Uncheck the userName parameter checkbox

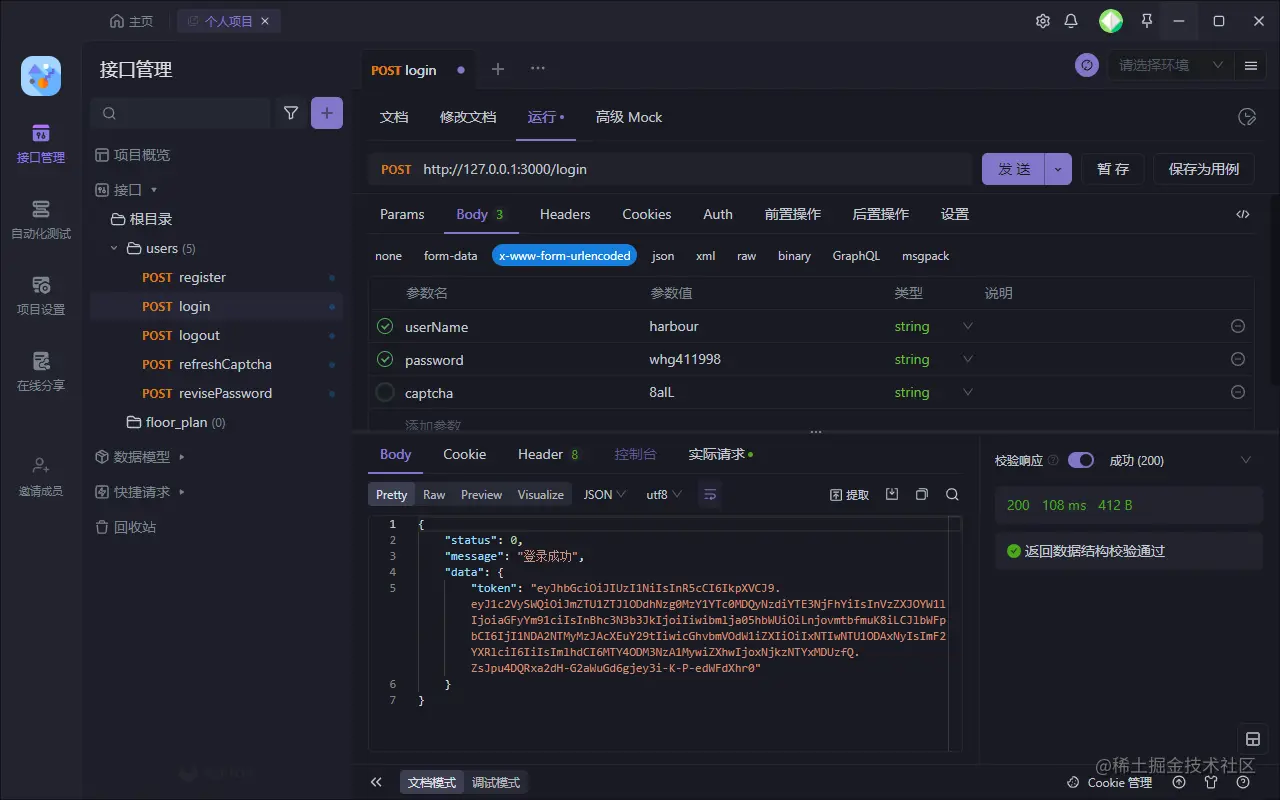[x=385, y=326]
